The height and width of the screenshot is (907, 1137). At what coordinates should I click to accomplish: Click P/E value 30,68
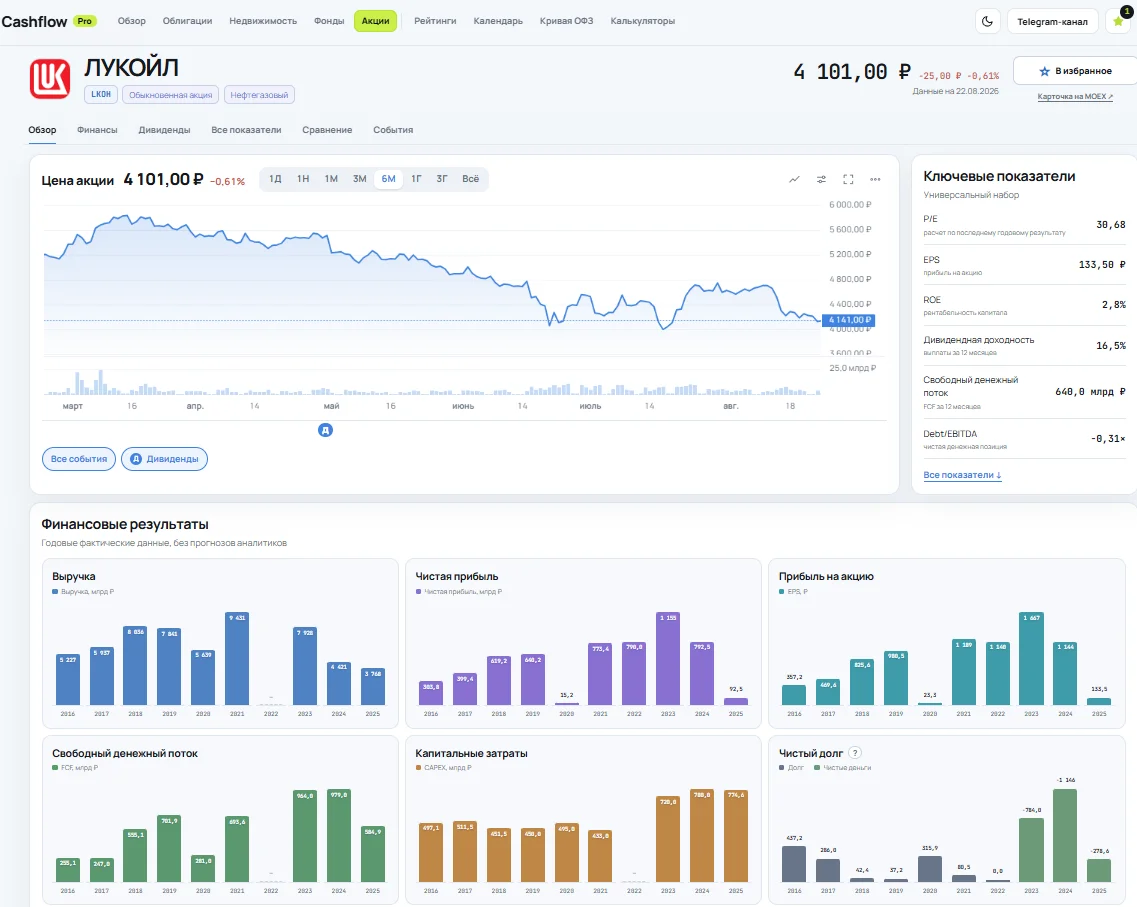click(x=1110, y=225)
